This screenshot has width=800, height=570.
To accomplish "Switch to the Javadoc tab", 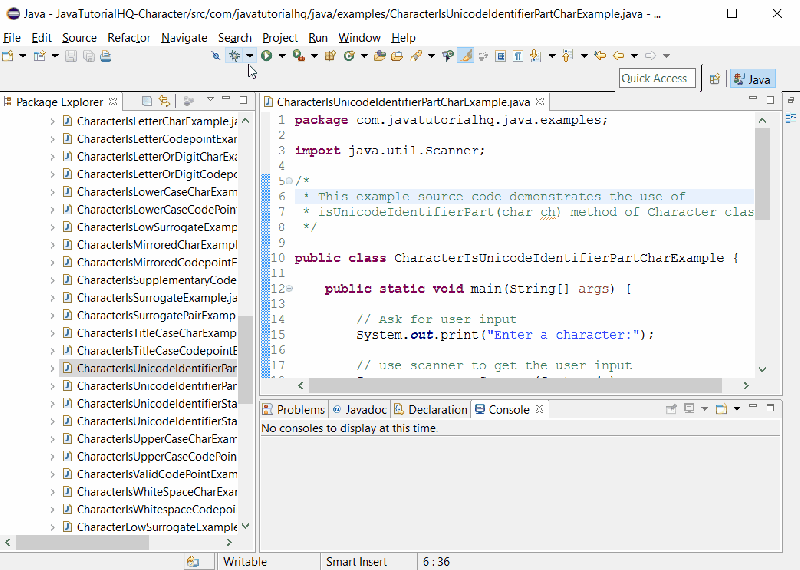I will pos(360,409).
